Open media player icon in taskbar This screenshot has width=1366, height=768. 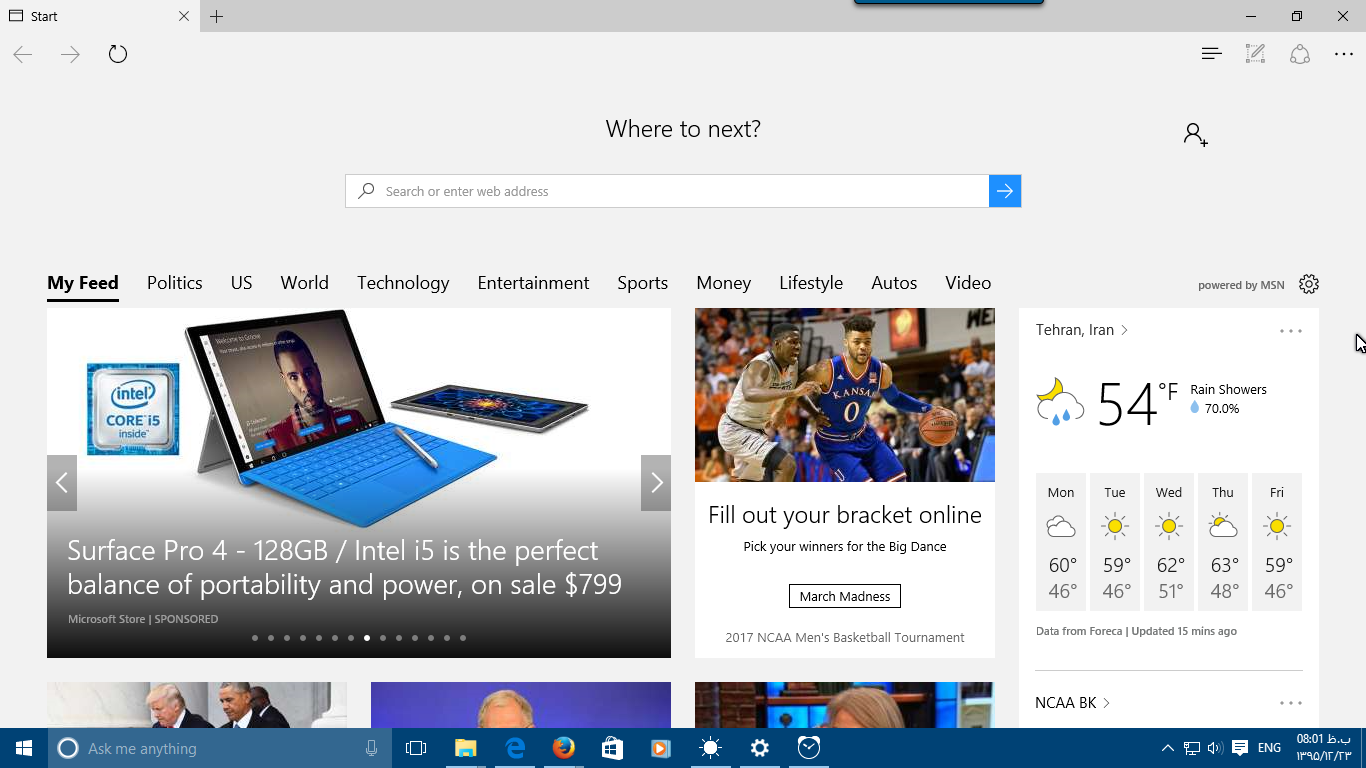661,748
